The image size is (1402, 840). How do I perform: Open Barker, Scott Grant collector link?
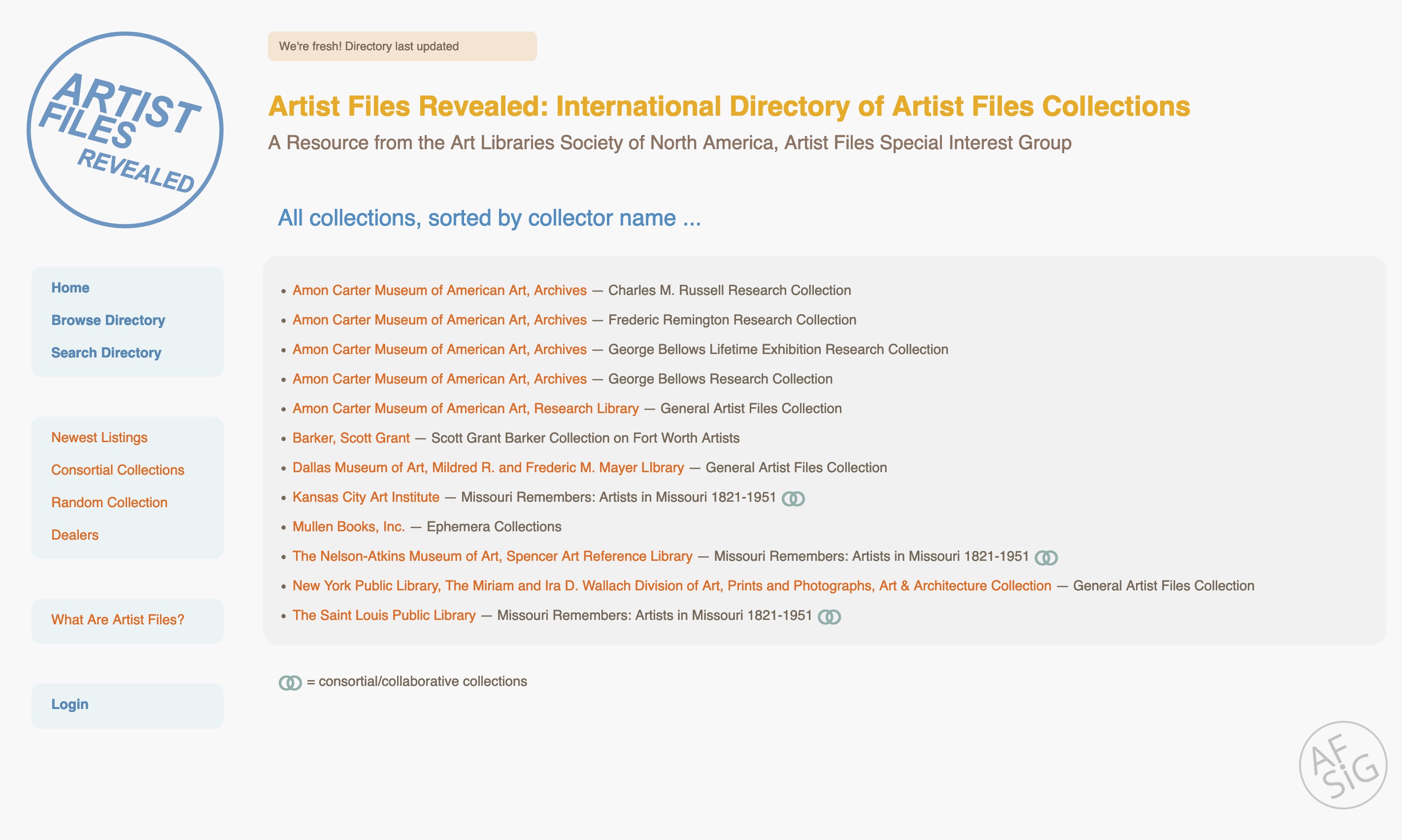[x=351, y=438]
